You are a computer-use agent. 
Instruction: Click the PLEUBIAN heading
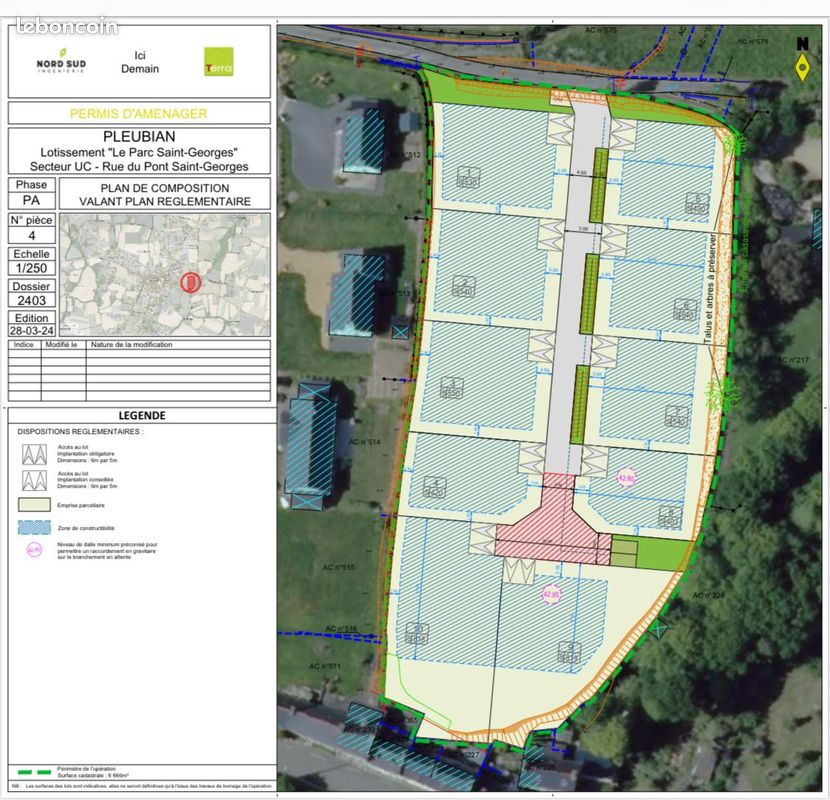coord(139,137)
